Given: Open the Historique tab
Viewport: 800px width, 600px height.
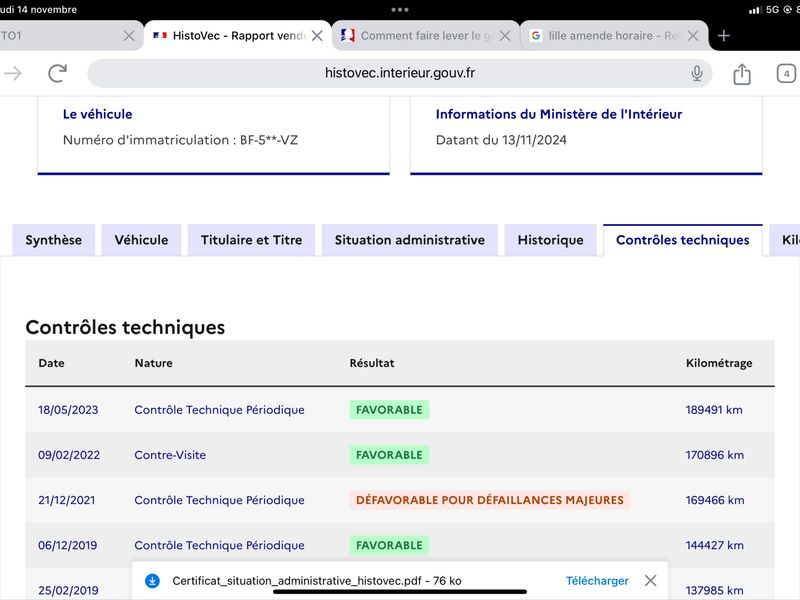Looking at the screenshot, I should coord(551,240).
